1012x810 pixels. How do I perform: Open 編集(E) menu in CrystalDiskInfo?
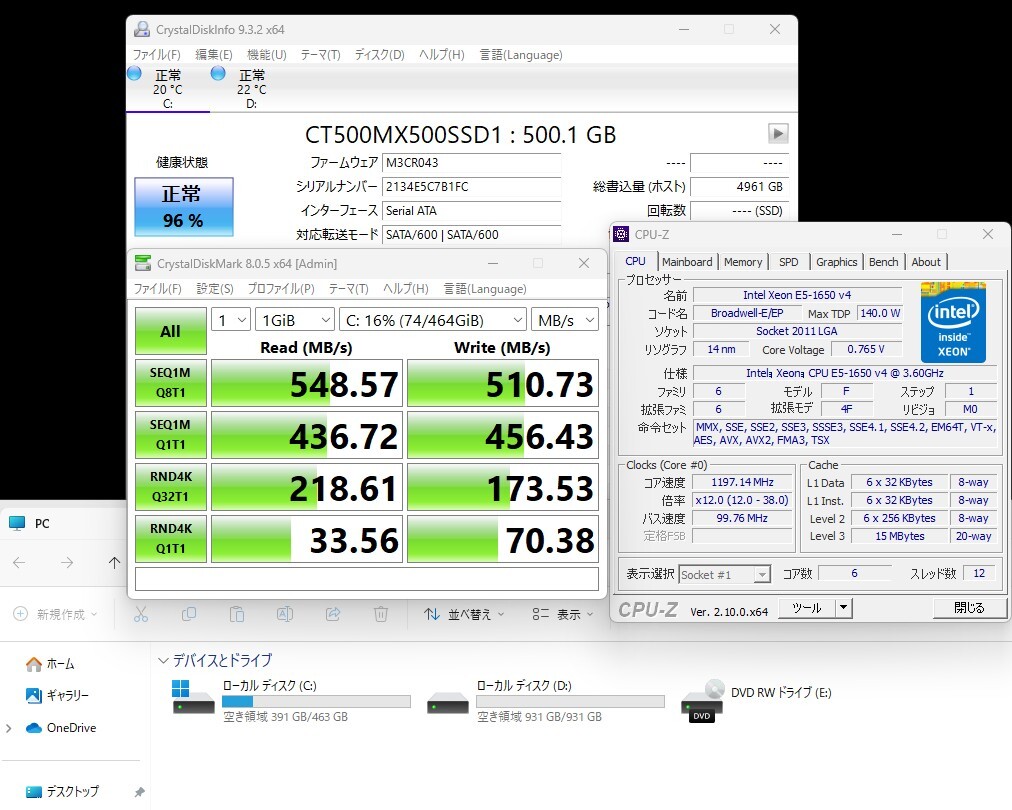pyautogui.click(x=214, y=55)
